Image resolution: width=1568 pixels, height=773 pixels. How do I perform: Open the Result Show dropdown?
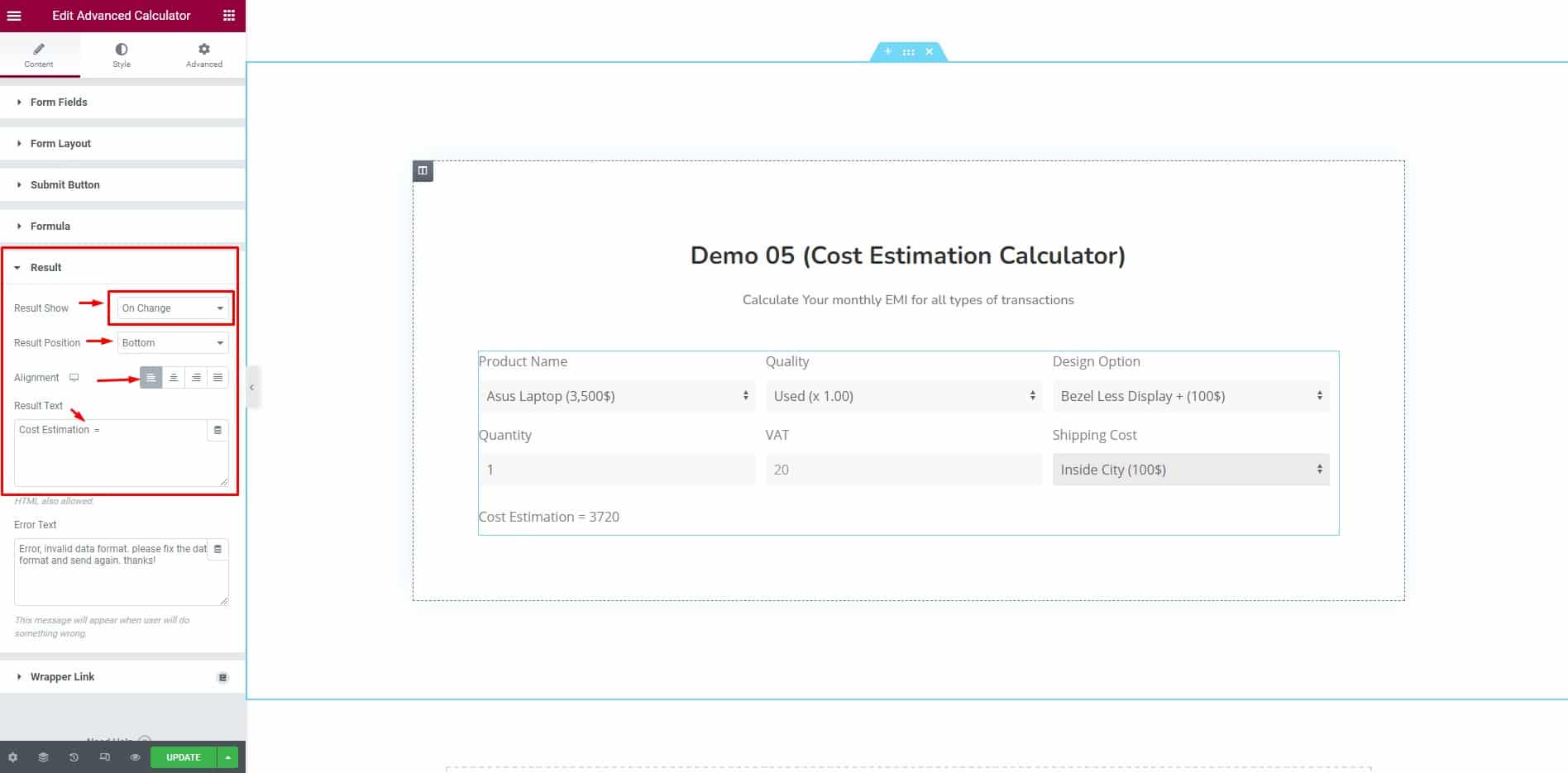(171, 308)
